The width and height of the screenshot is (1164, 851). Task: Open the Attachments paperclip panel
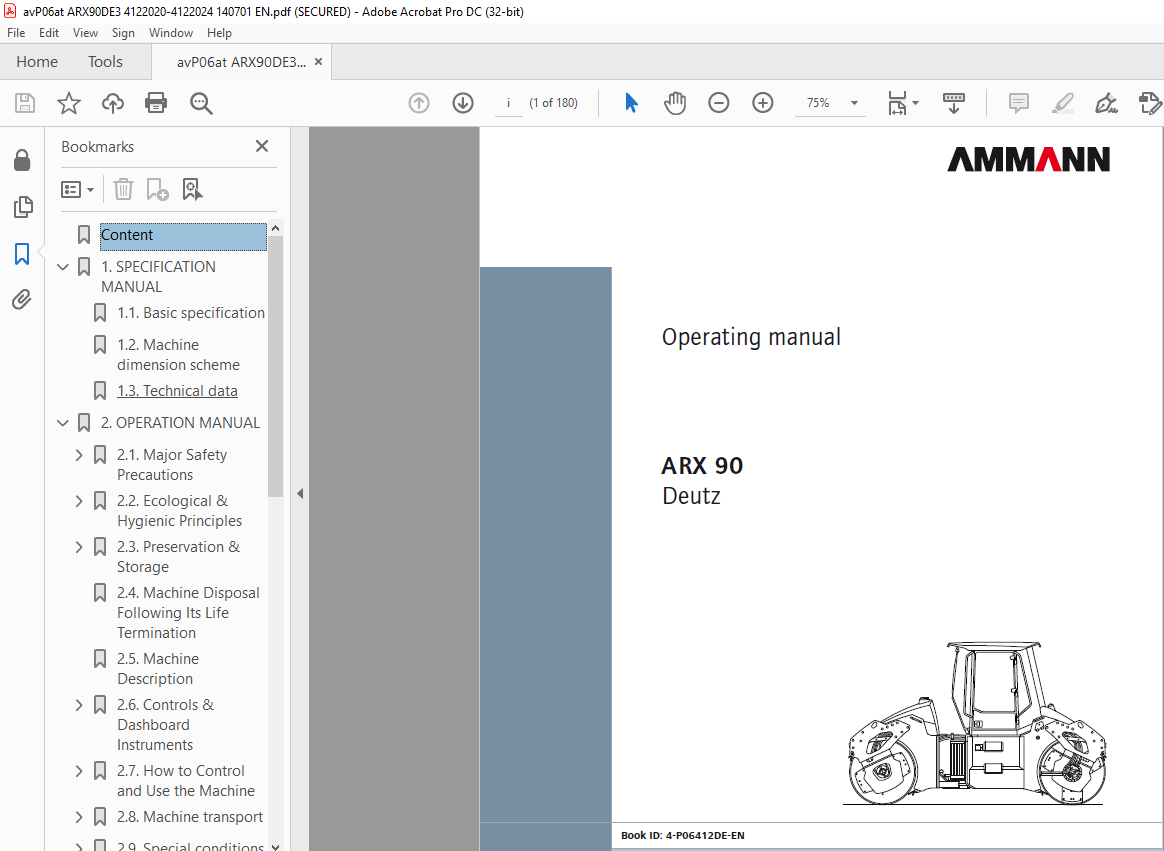point(22,299)
